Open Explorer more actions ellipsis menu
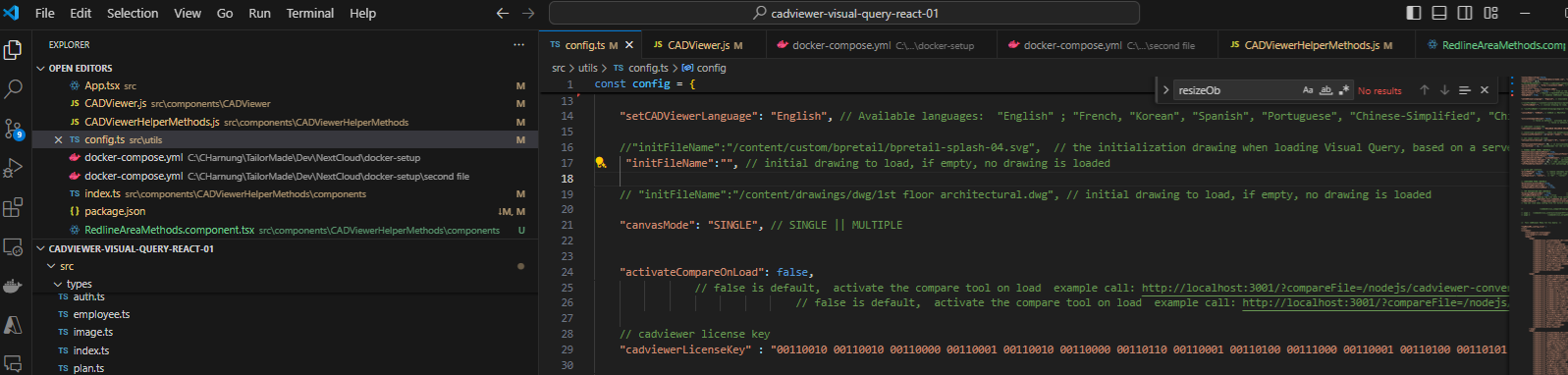The height and width of the screenshot is (375, 1568). click(518, 45)
